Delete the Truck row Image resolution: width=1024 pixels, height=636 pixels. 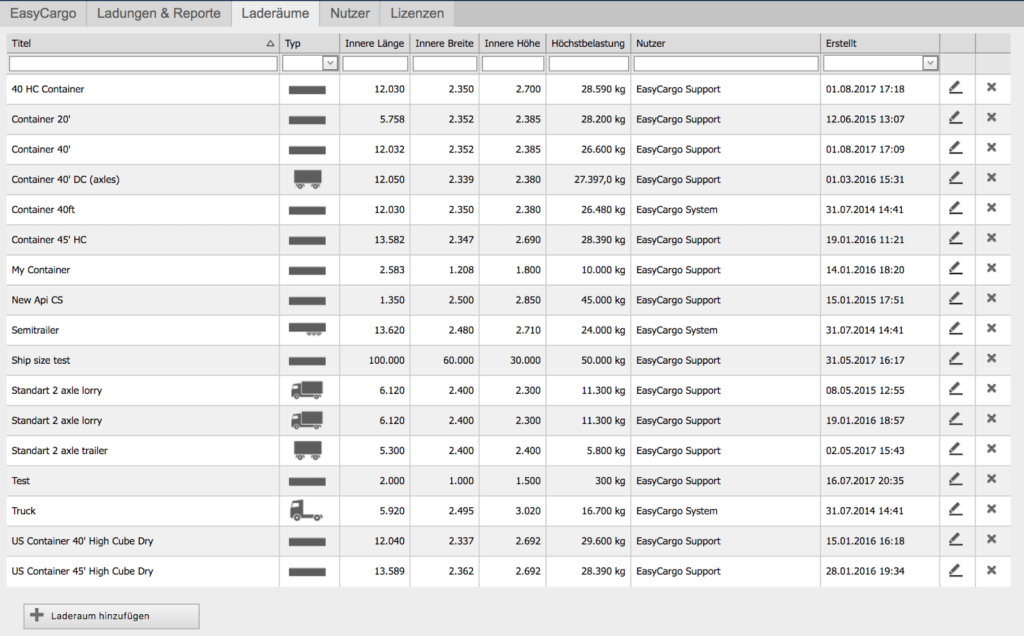pyautogui.click(x=991, y=509)
